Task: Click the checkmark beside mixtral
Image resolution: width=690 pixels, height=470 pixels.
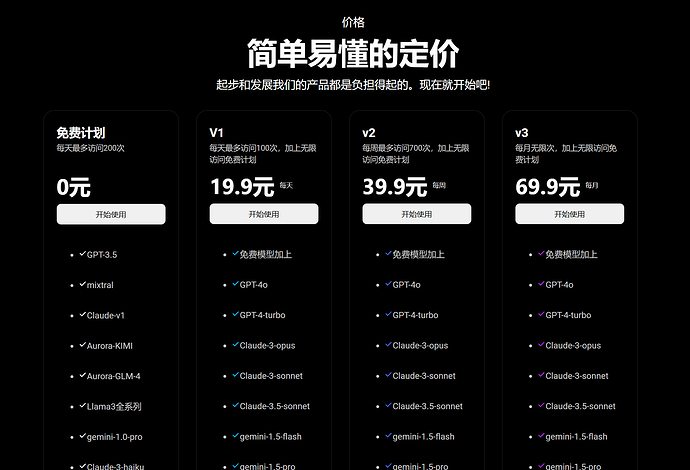Action: [82, 284]
